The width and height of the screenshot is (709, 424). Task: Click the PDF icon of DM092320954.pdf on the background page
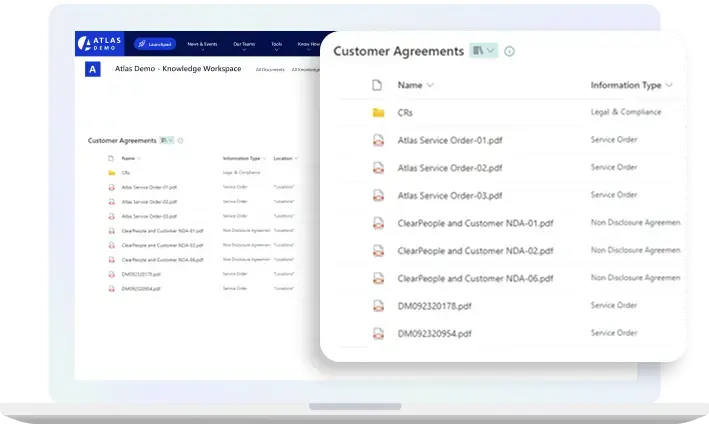point(111,288)
